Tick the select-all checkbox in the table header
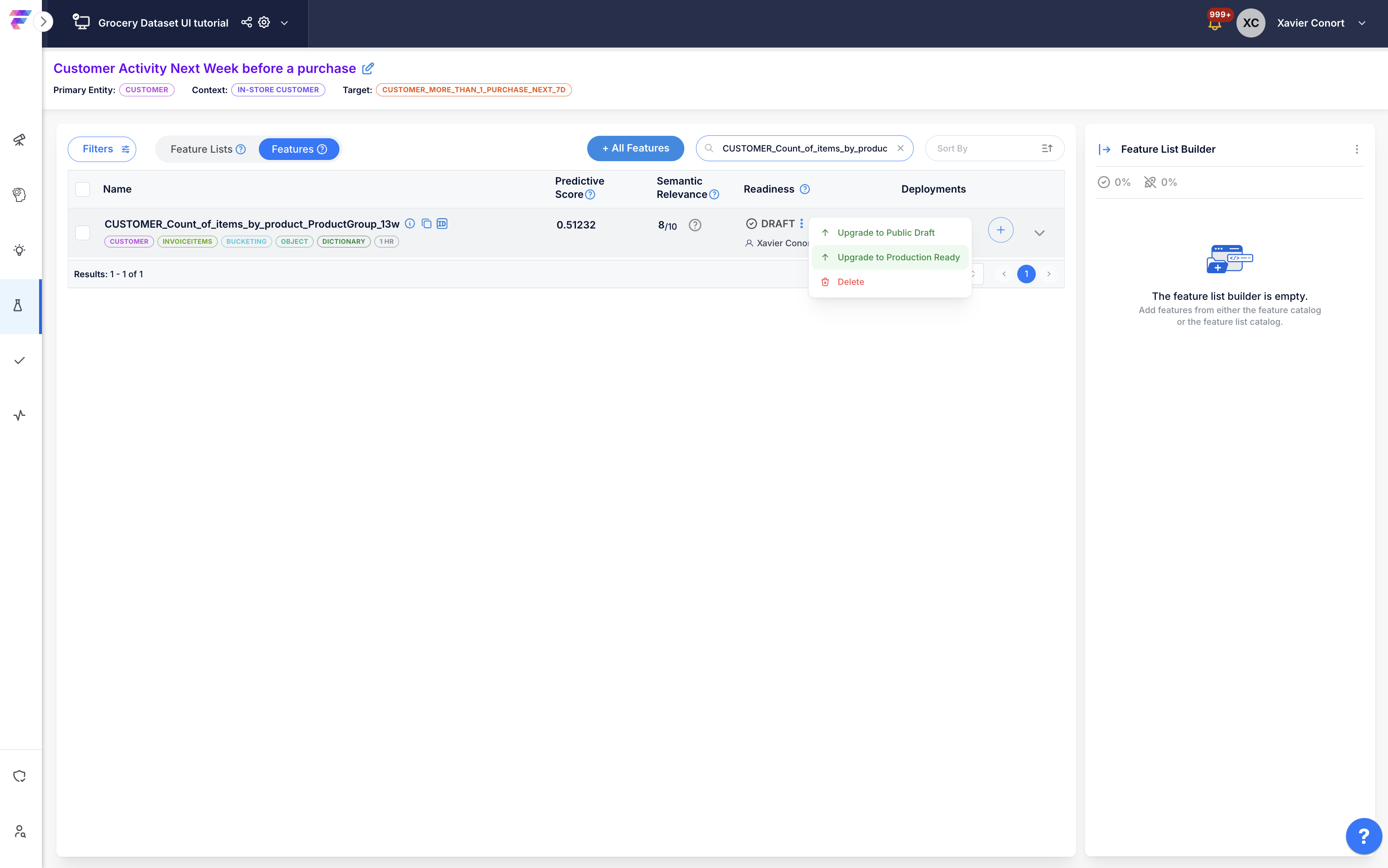 point(83,189)
